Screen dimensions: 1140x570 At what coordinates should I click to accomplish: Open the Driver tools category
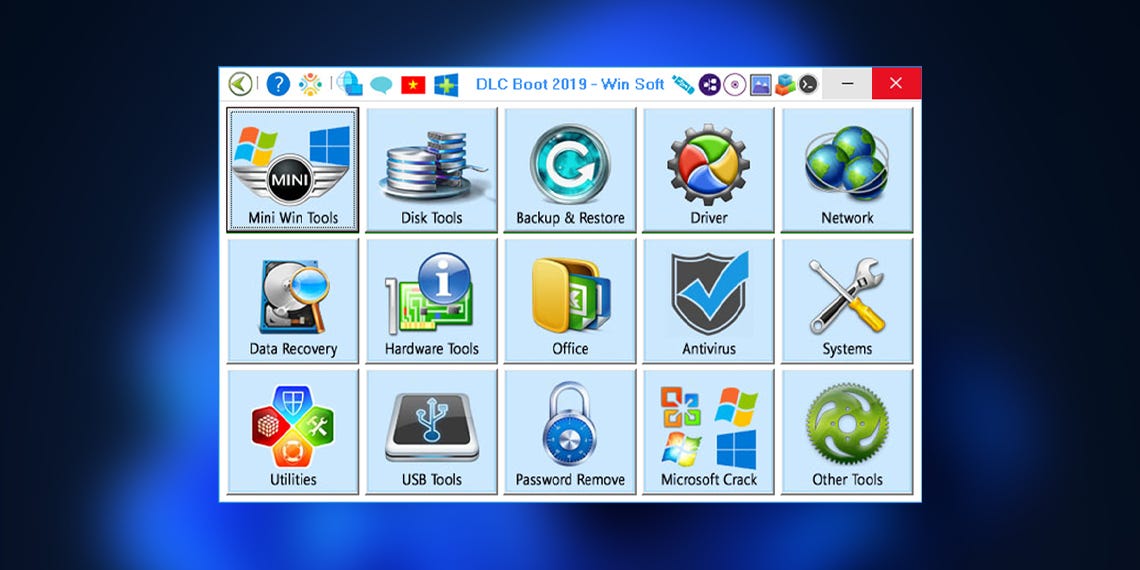click(x=709, y=170)
